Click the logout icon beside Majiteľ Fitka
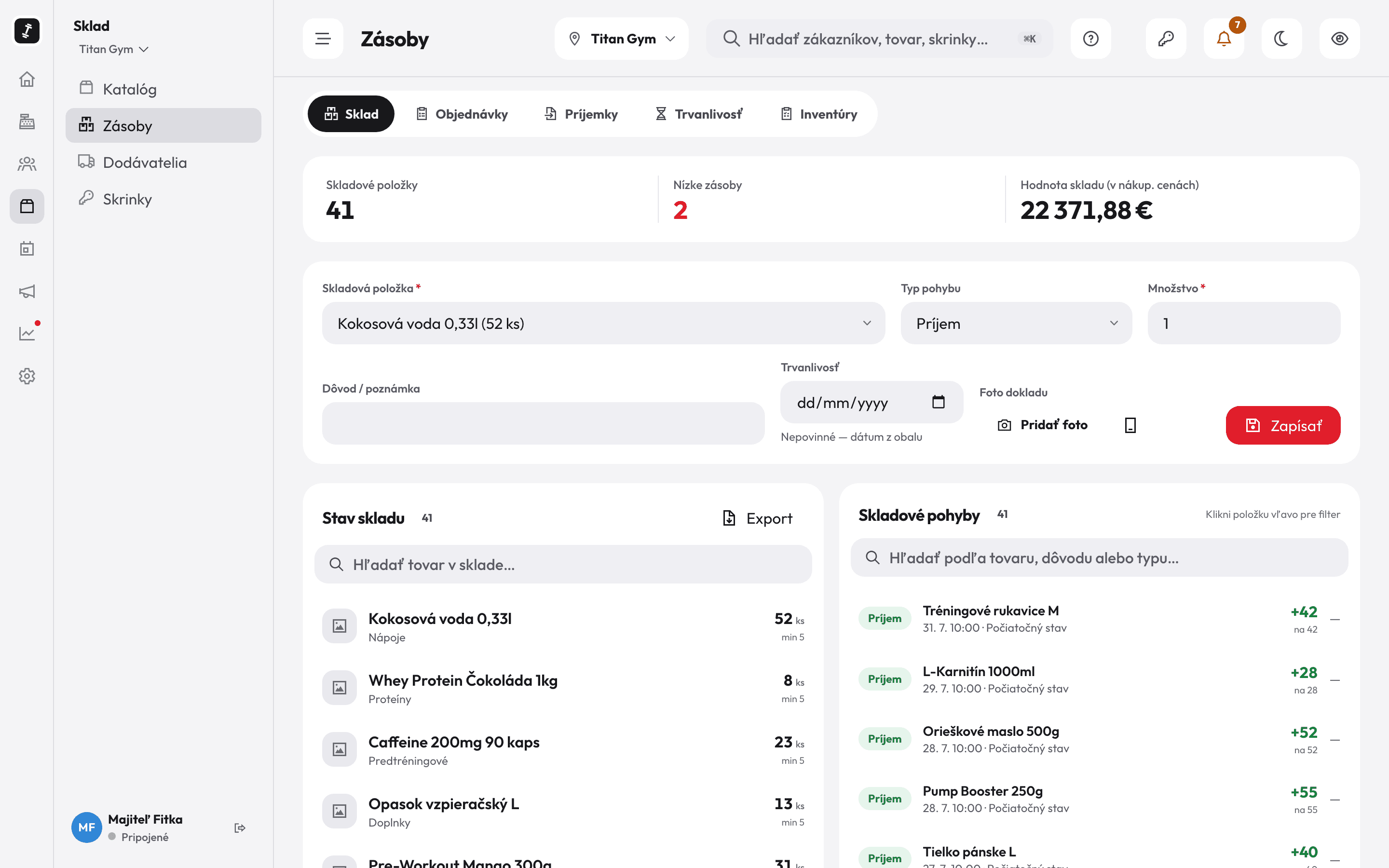 point(240,828)
